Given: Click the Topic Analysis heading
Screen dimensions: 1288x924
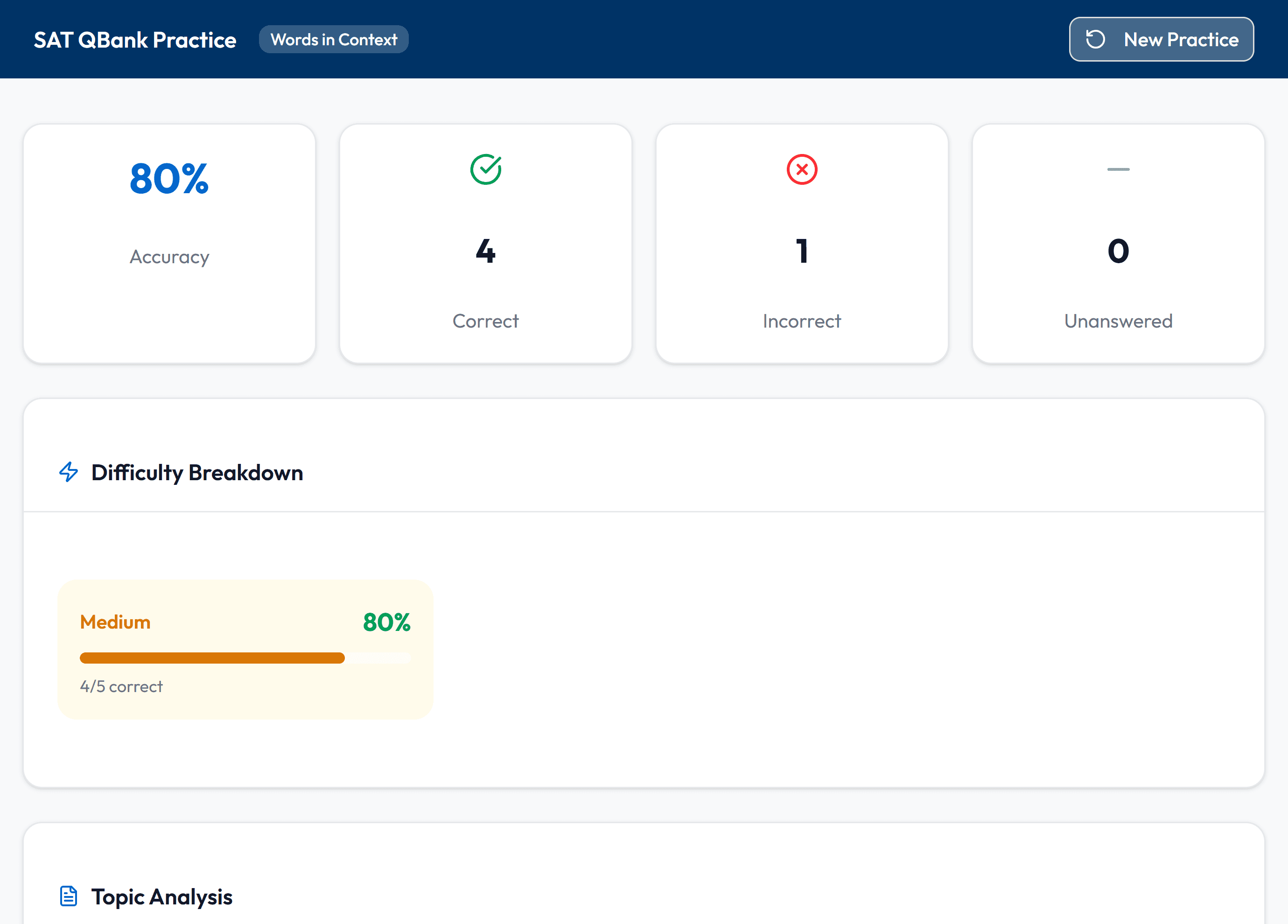Looking at the screenshot, I should click(x=162, y=897).
